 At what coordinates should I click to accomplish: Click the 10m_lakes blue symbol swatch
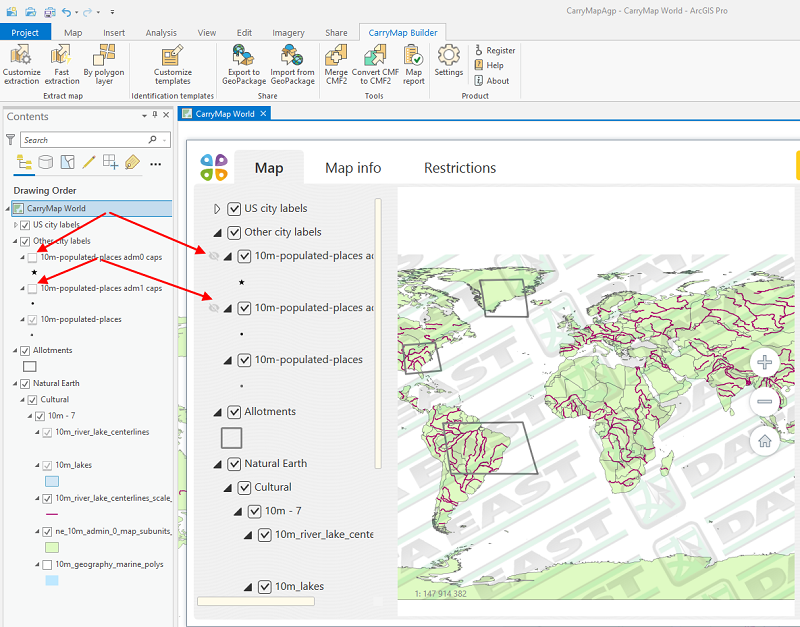52,481
